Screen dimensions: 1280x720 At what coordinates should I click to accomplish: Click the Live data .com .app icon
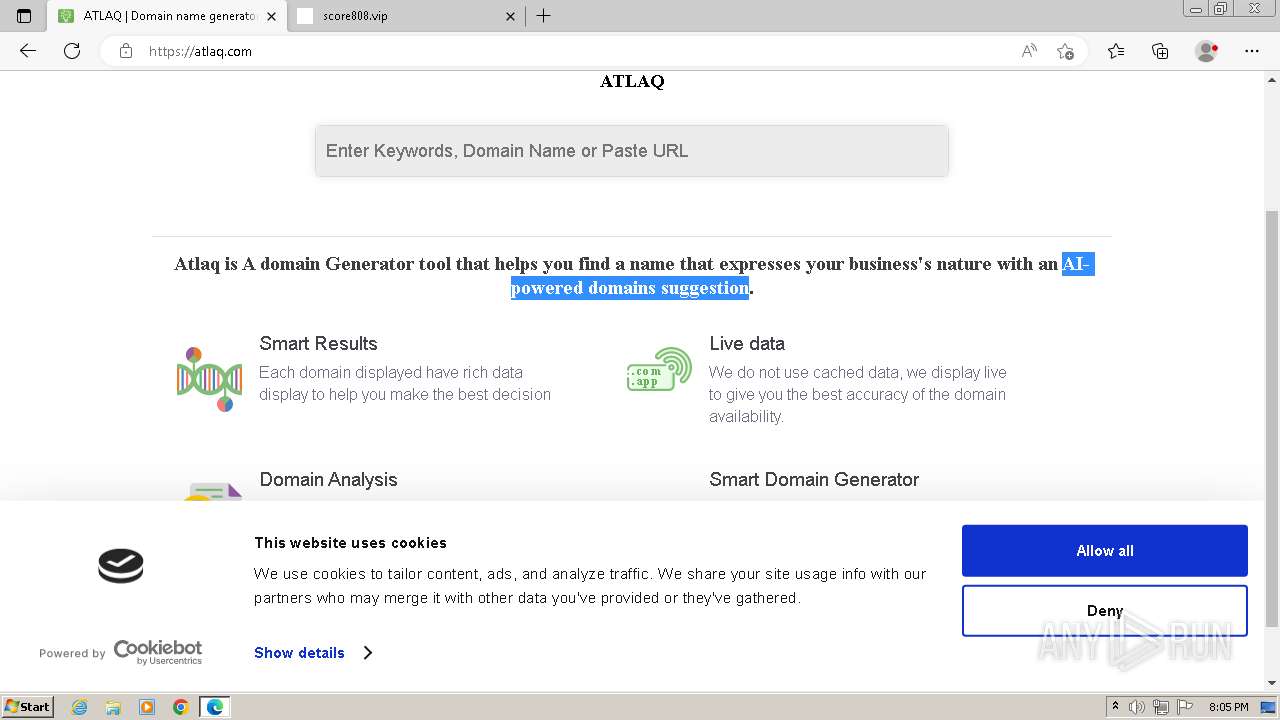click(660, 370)
